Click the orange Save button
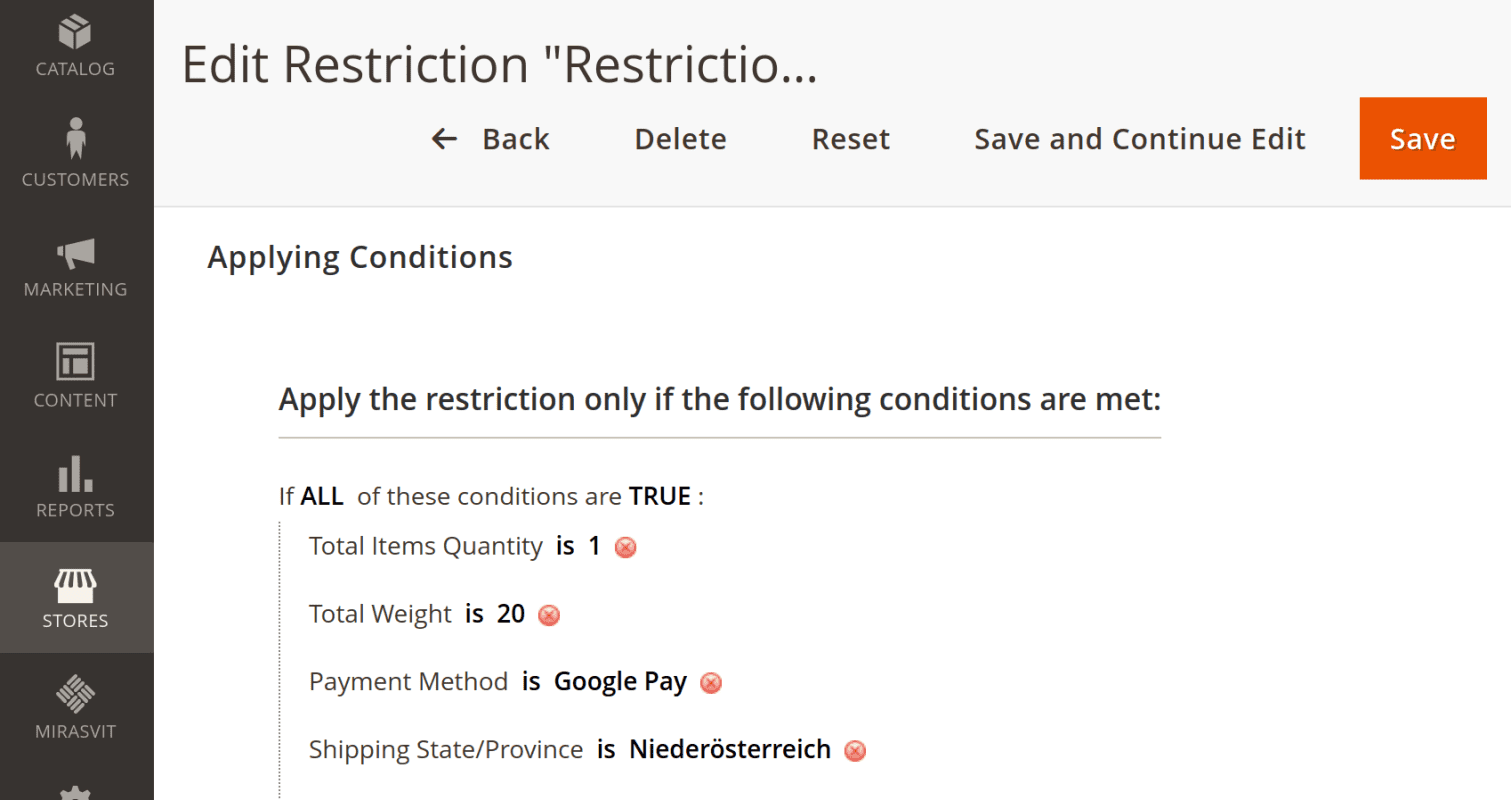1511x800 pixels. [x=1423, y=139]
